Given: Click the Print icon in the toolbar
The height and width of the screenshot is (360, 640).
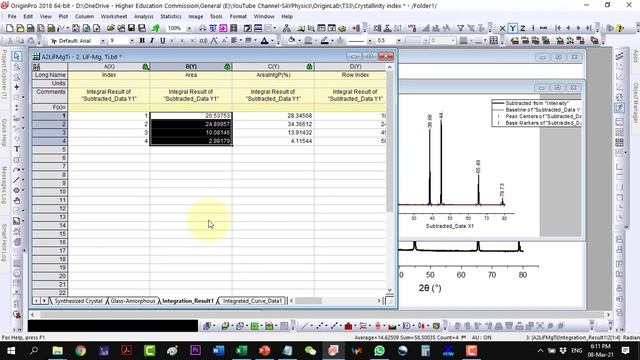Looking at the screenshot, I should click(x=203, y=28).
